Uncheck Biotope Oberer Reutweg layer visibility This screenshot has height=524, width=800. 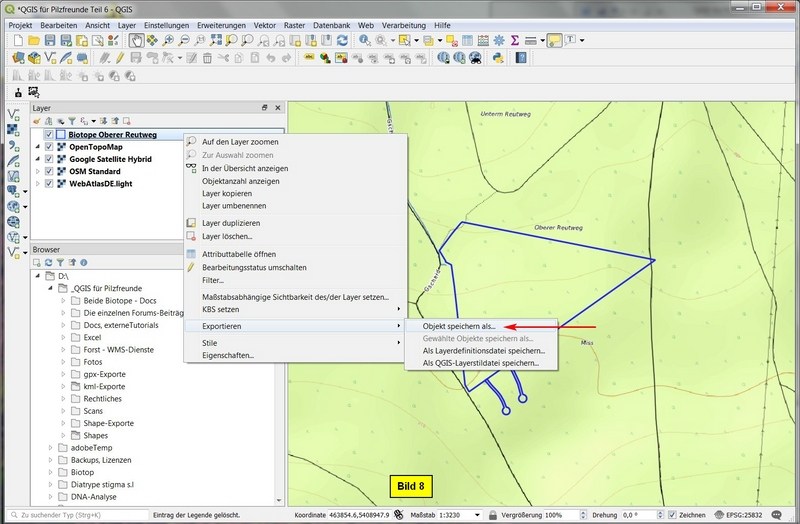point(49,135)
